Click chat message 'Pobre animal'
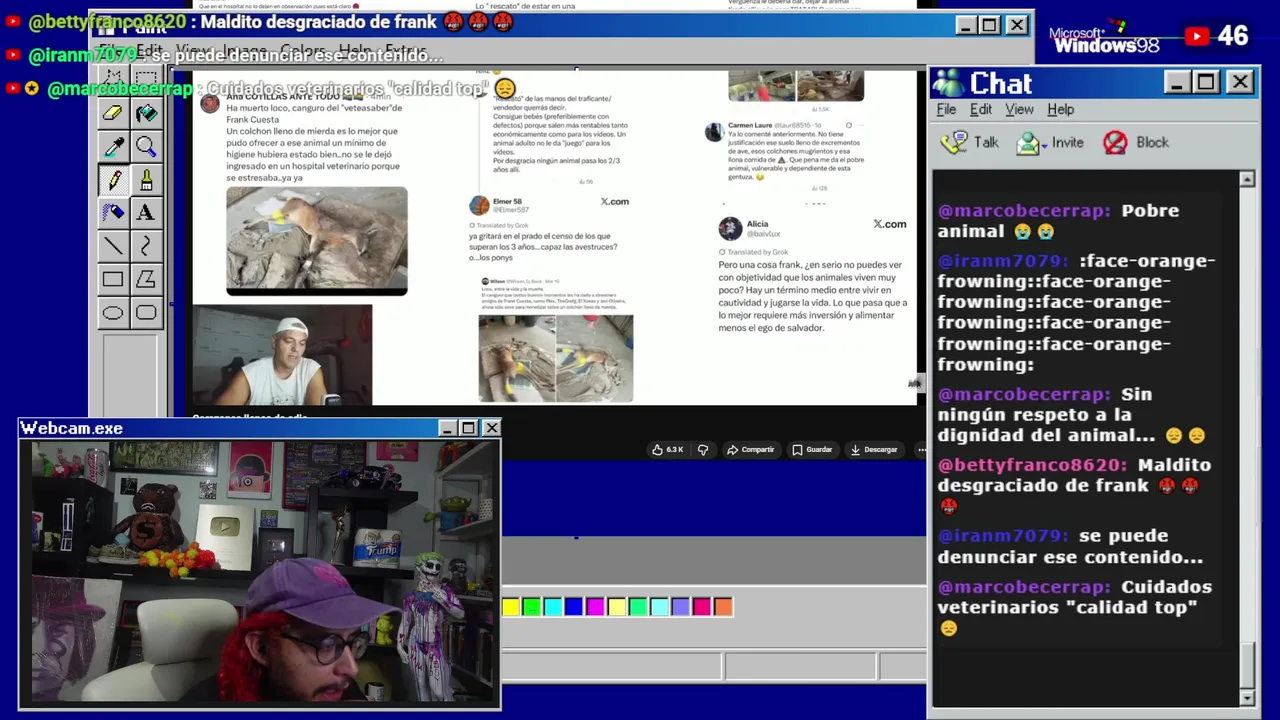This screenshot has height=720, width=1280. (x=1058, y=221)
